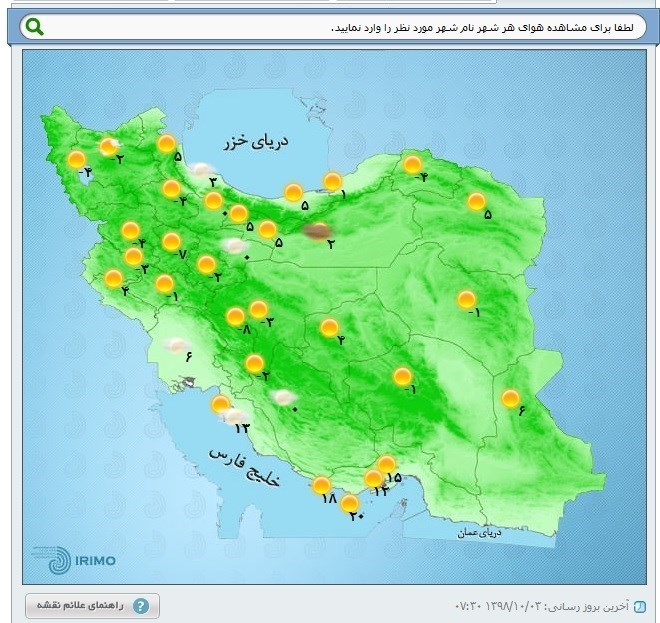Select the sunny icon showing 18 degrees
Image resolution: width=660 pixels, height=623 pixels.
[x=322, y=486]
